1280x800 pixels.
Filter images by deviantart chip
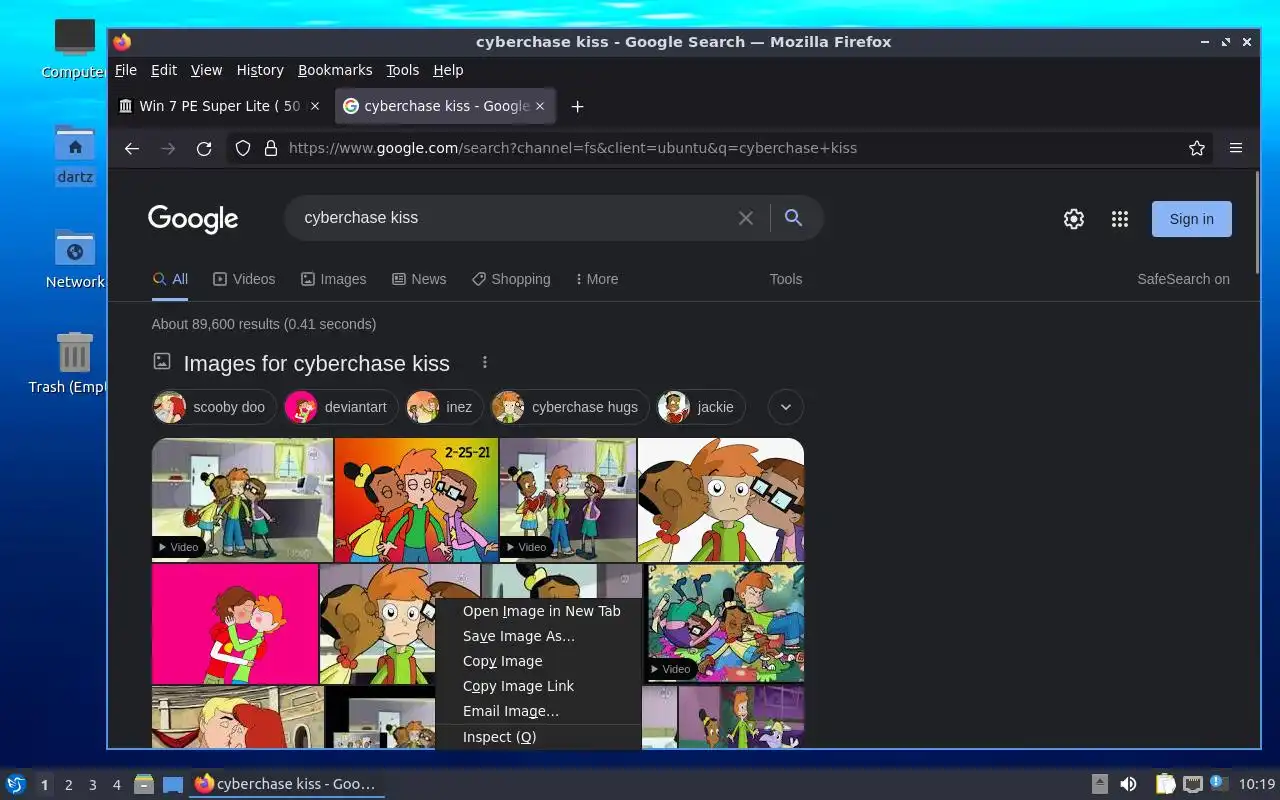click(x=341, y=407)
